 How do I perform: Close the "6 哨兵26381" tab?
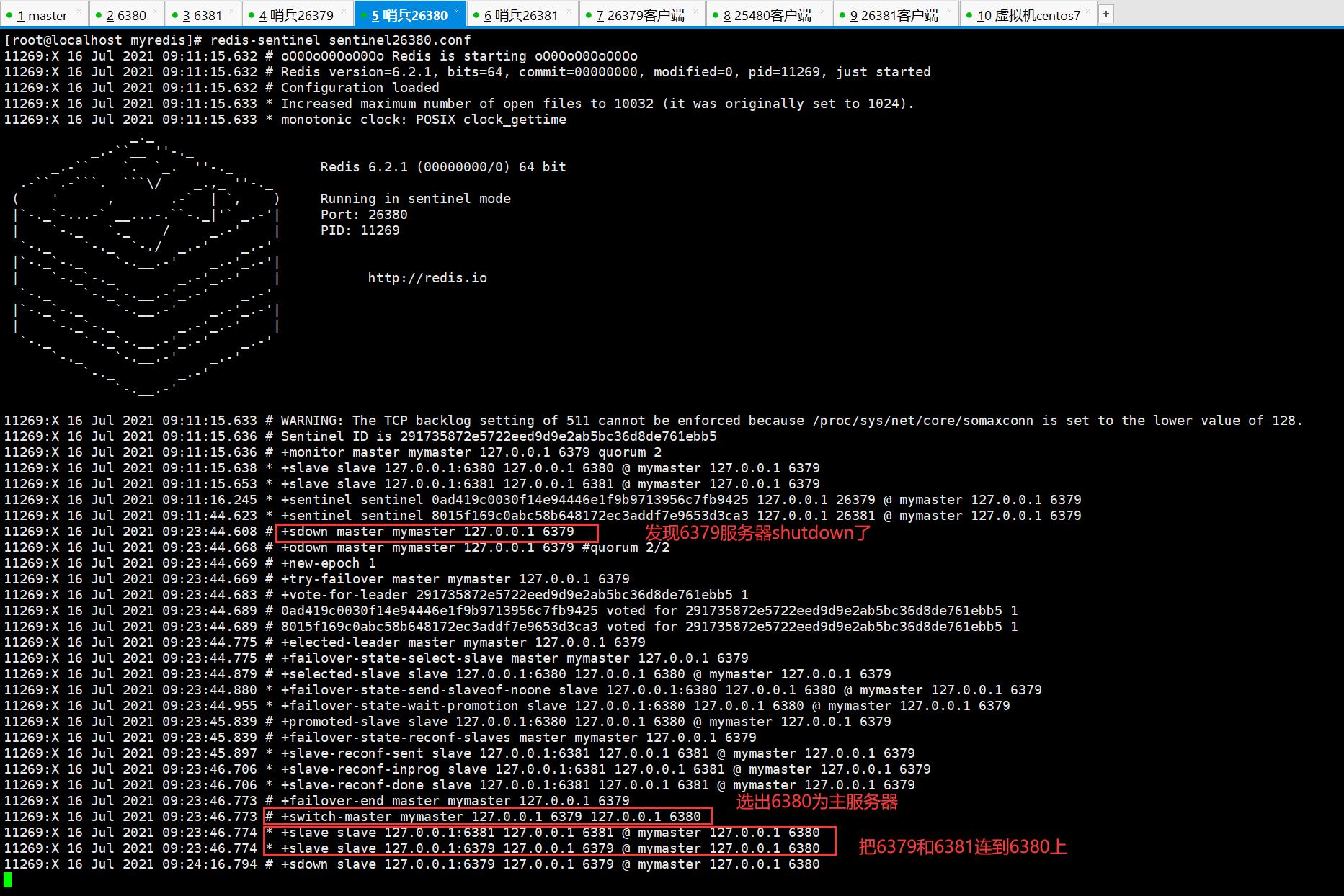coord(569,12)
